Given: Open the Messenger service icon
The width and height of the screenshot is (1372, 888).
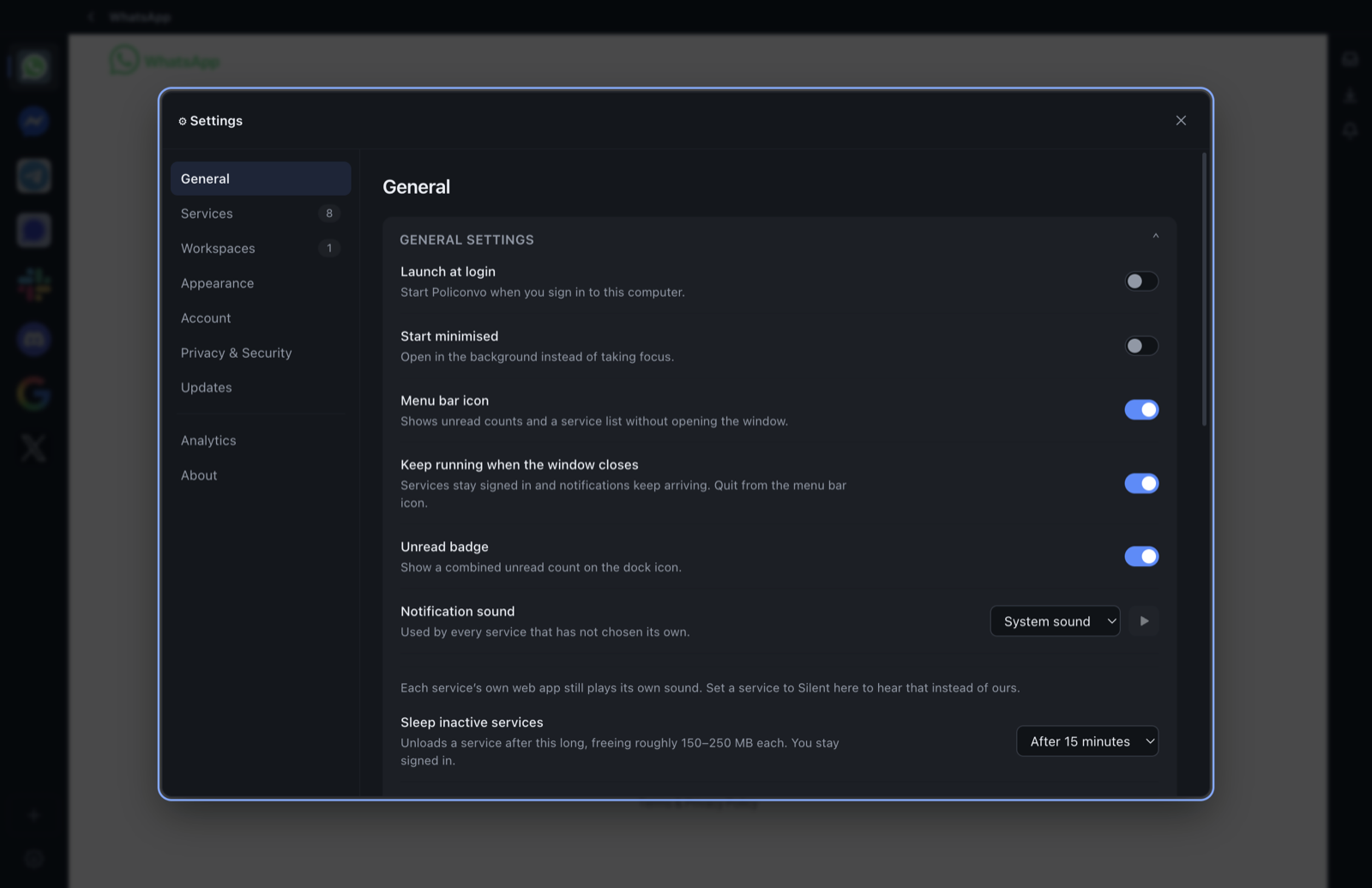Looking at the screenshot, I should [34, 121].
